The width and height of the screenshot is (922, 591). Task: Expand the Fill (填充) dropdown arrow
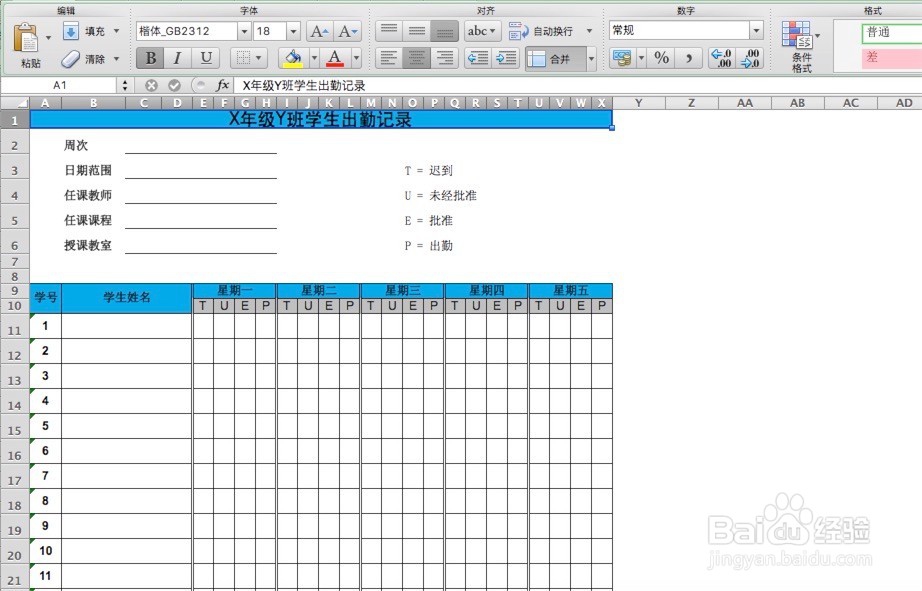116,31
